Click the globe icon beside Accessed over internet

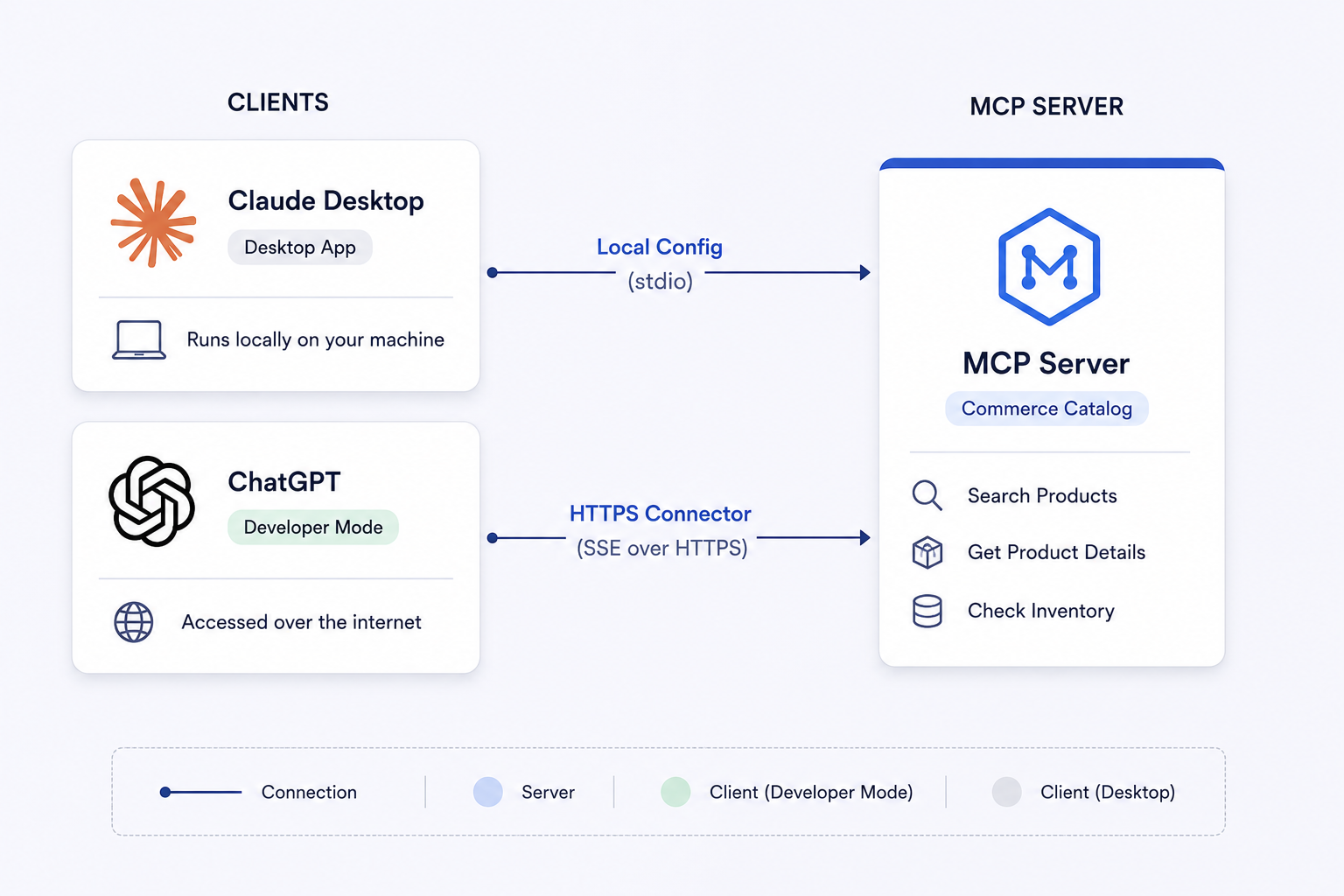[134, 622]
